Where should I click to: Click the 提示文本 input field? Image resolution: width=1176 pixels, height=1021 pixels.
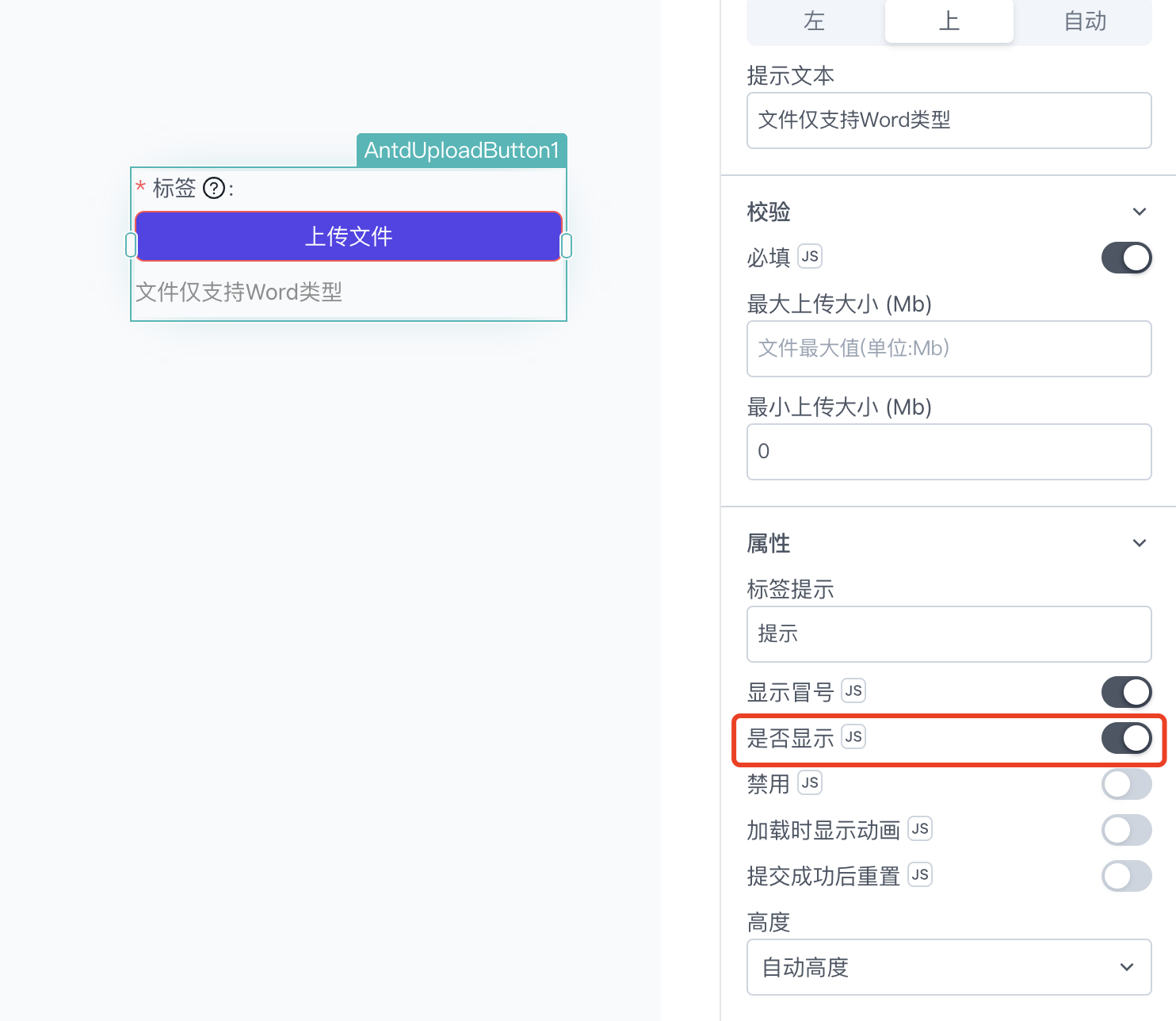tap(949, 120)
